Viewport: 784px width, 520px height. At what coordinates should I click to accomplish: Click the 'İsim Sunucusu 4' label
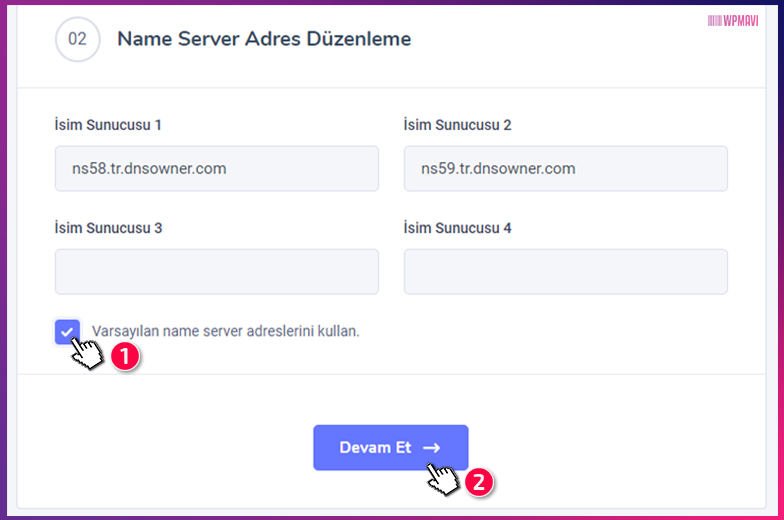[458, 228]
